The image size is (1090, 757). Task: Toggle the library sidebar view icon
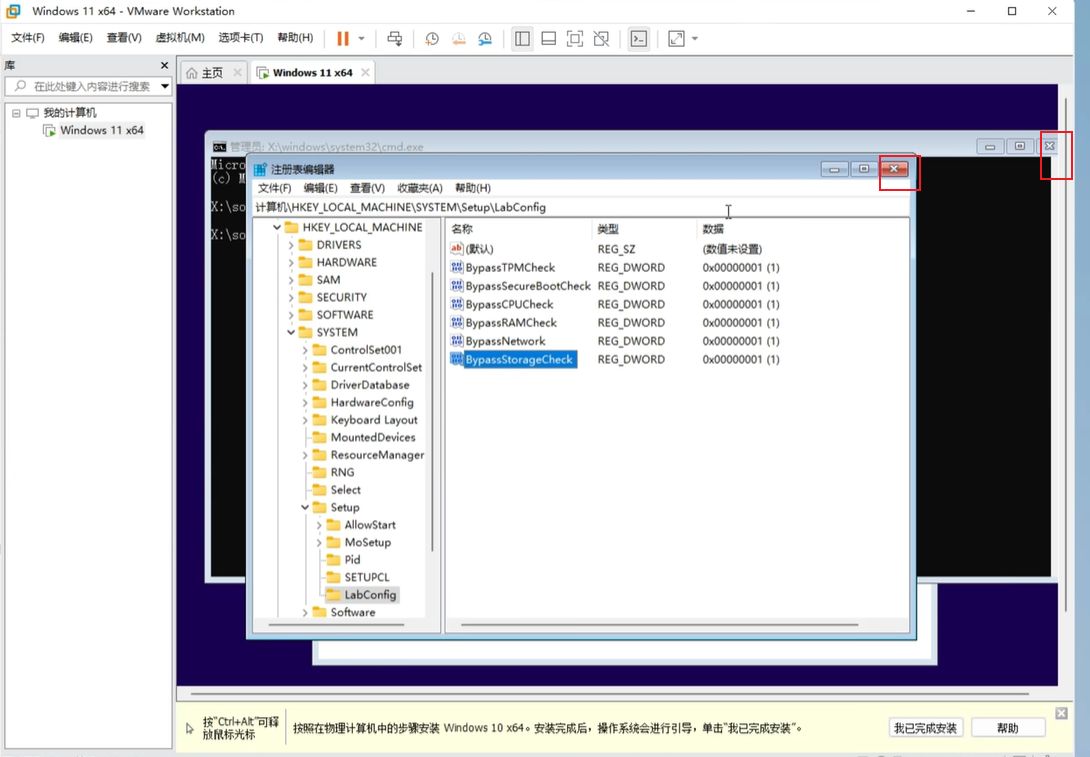tap(522, 39)
